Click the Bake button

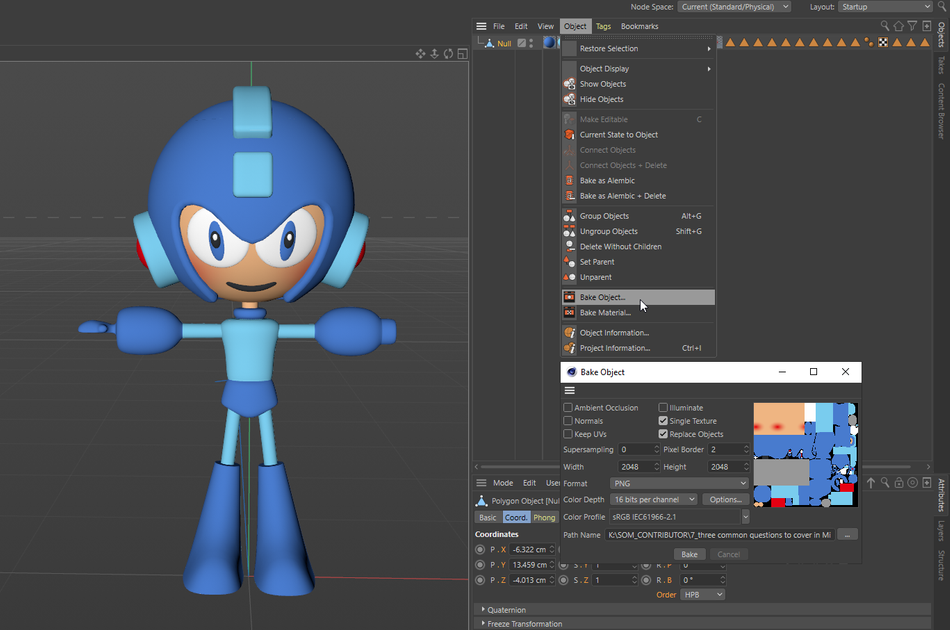[689, 554]
